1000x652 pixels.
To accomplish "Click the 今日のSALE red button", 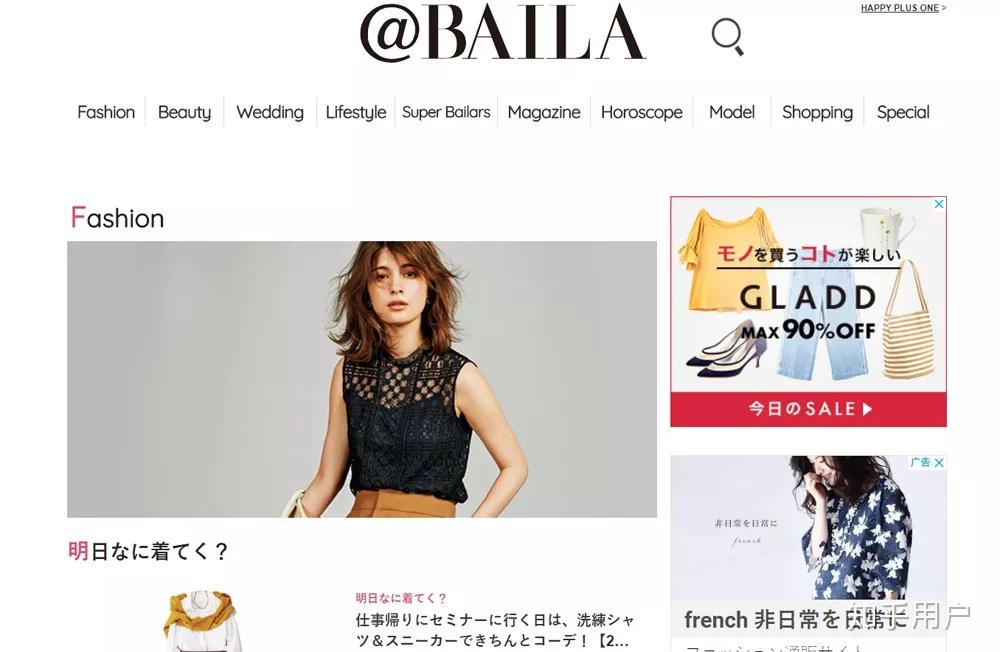I will [x=808, y=409].
